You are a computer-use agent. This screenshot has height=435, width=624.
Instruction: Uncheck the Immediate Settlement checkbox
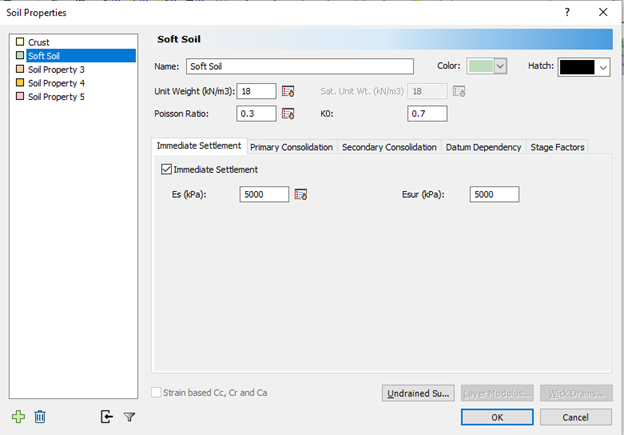tap(166, 169)
